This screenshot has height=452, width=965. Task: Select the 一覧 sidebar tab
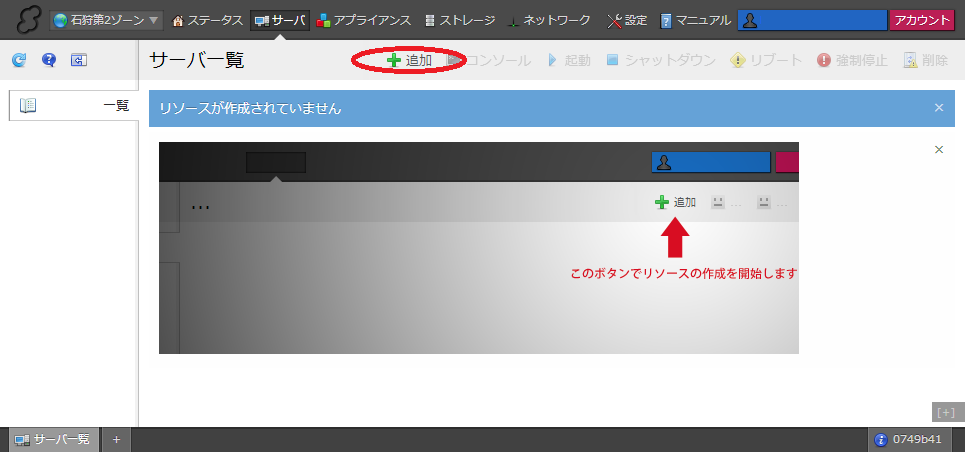tap(74, 105)
